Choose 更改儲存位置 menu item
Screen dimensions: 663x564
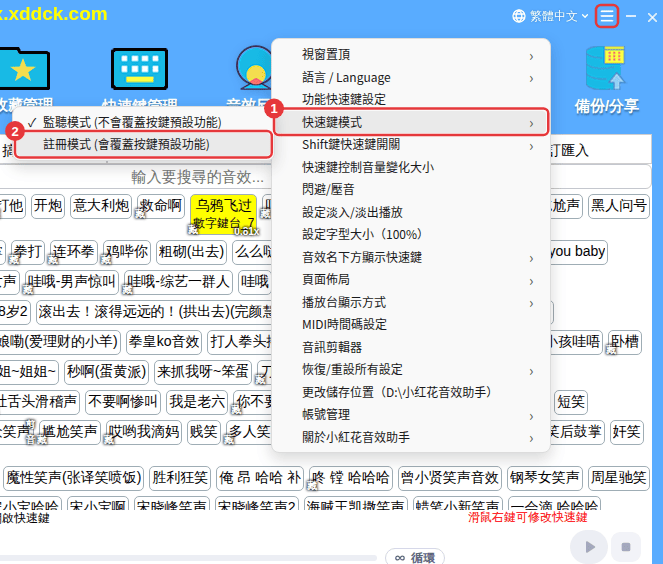(411, 392)
